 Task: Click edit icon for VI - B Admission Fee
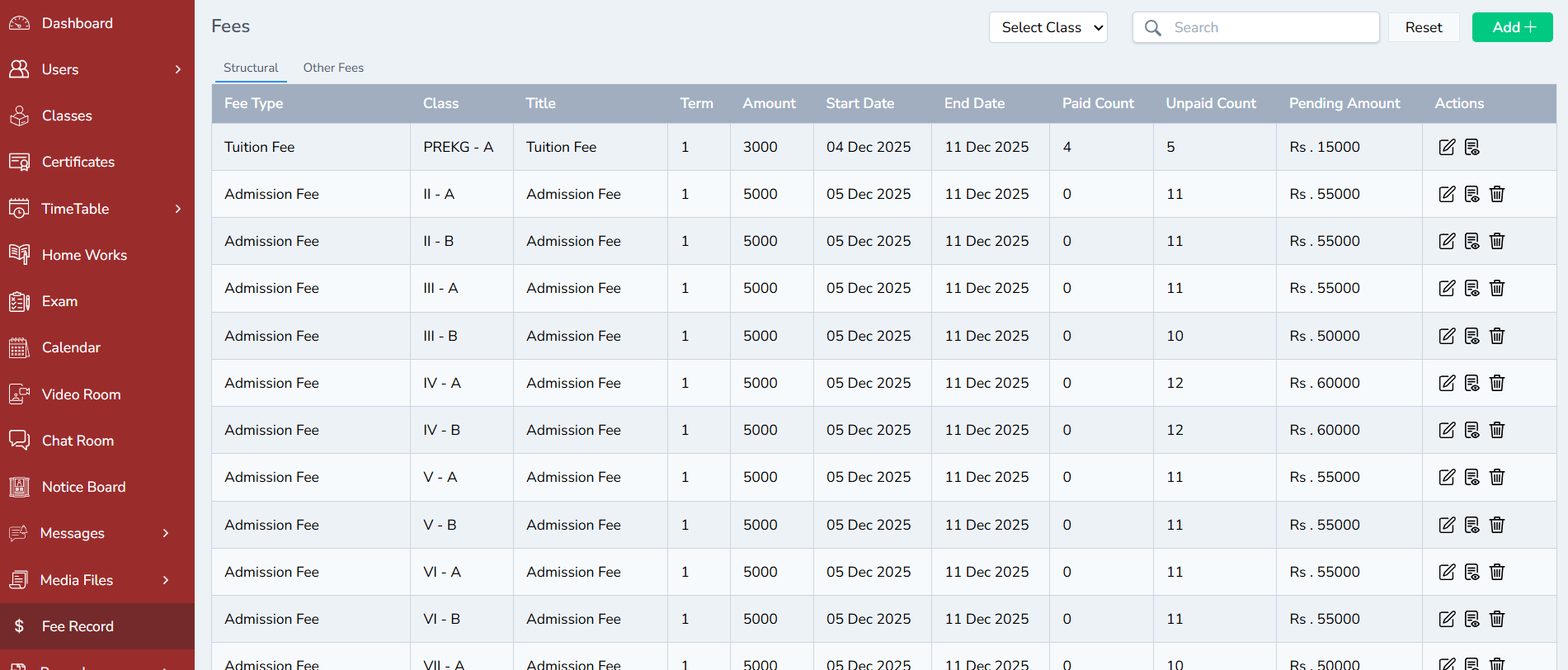tap(1447, 619)
